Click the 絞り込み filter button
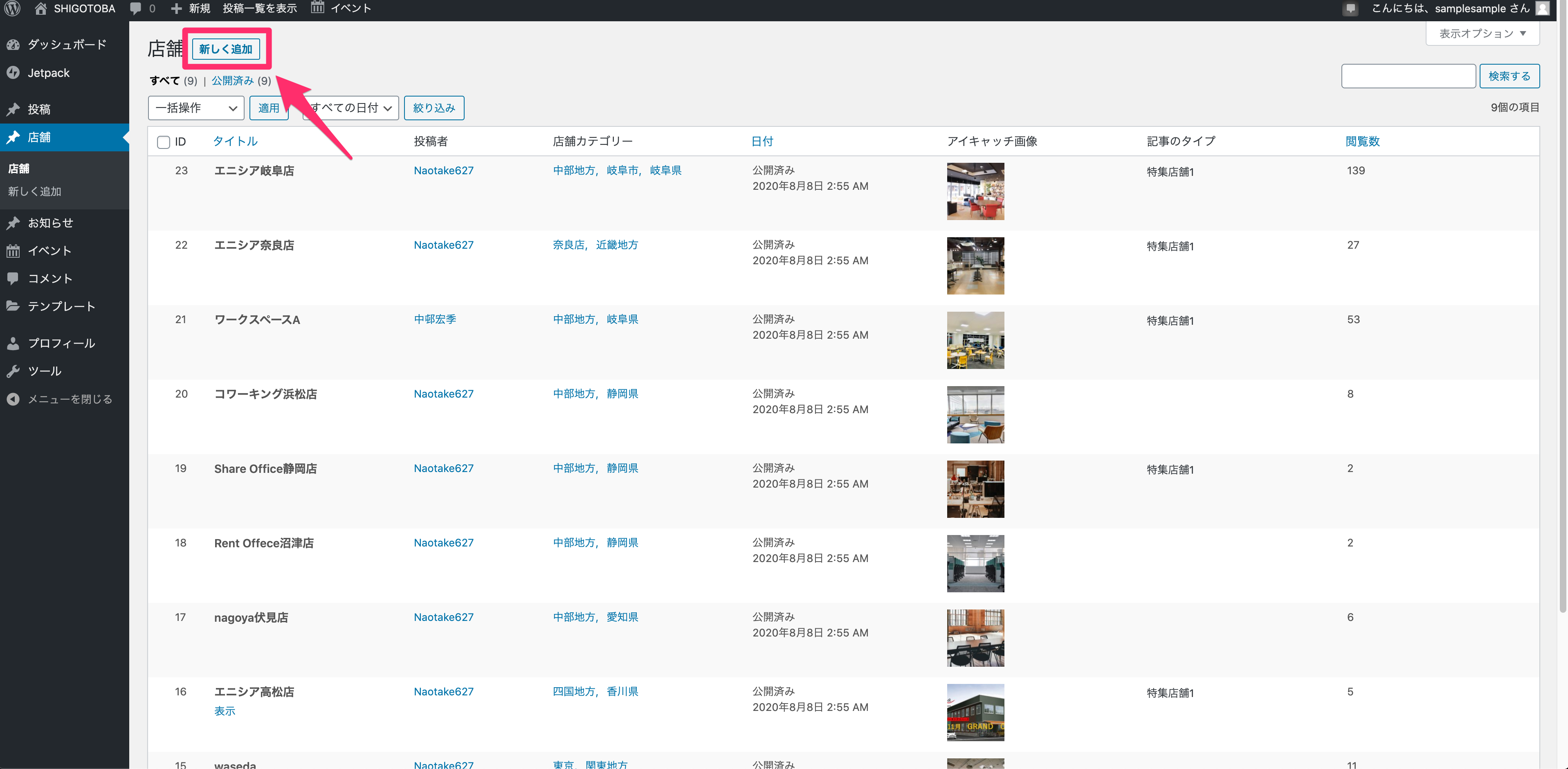Viewport: 1568px width, 769px height. 434,108
